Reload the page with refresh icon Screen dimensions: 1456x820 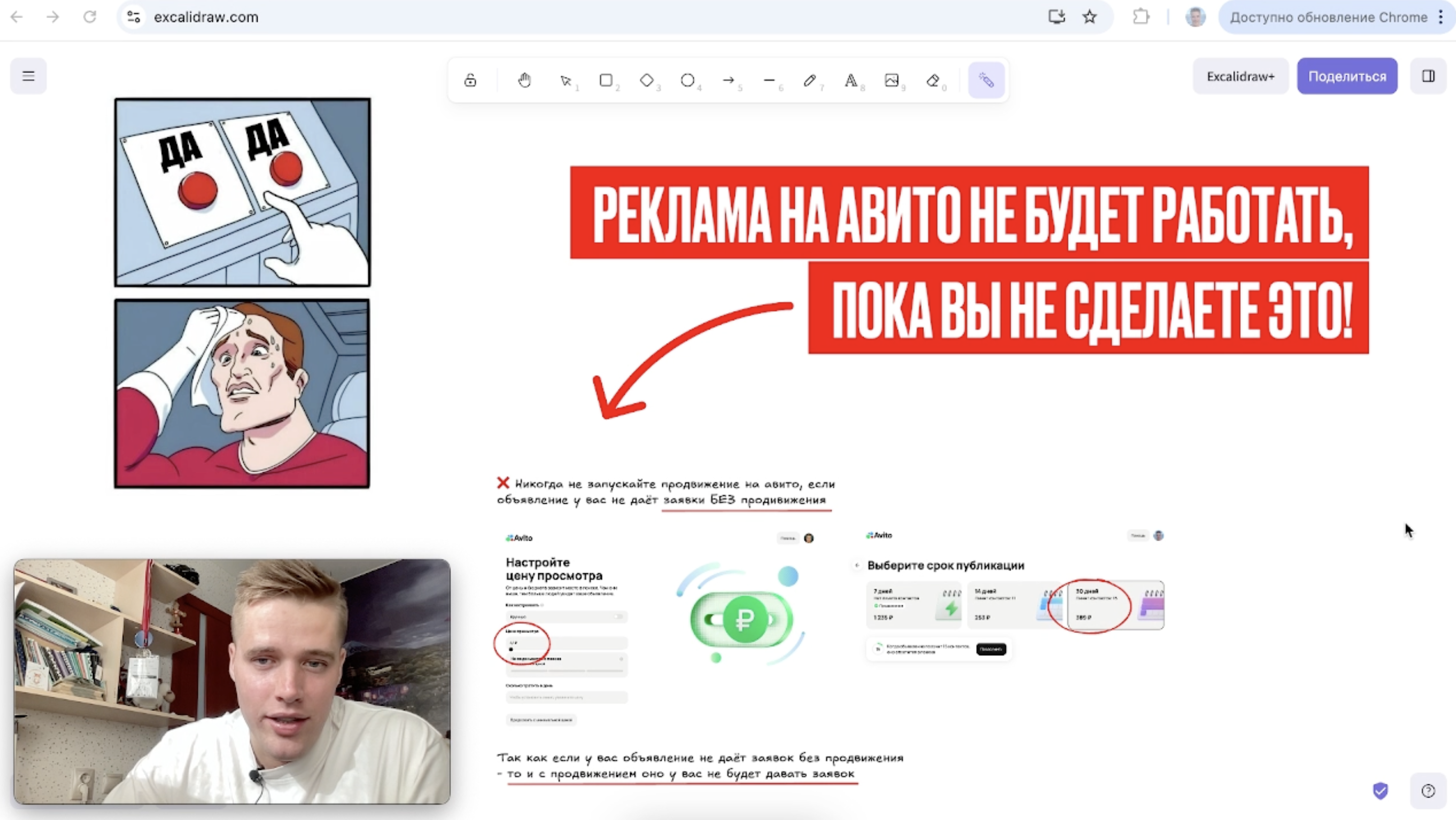click(89, 17)
